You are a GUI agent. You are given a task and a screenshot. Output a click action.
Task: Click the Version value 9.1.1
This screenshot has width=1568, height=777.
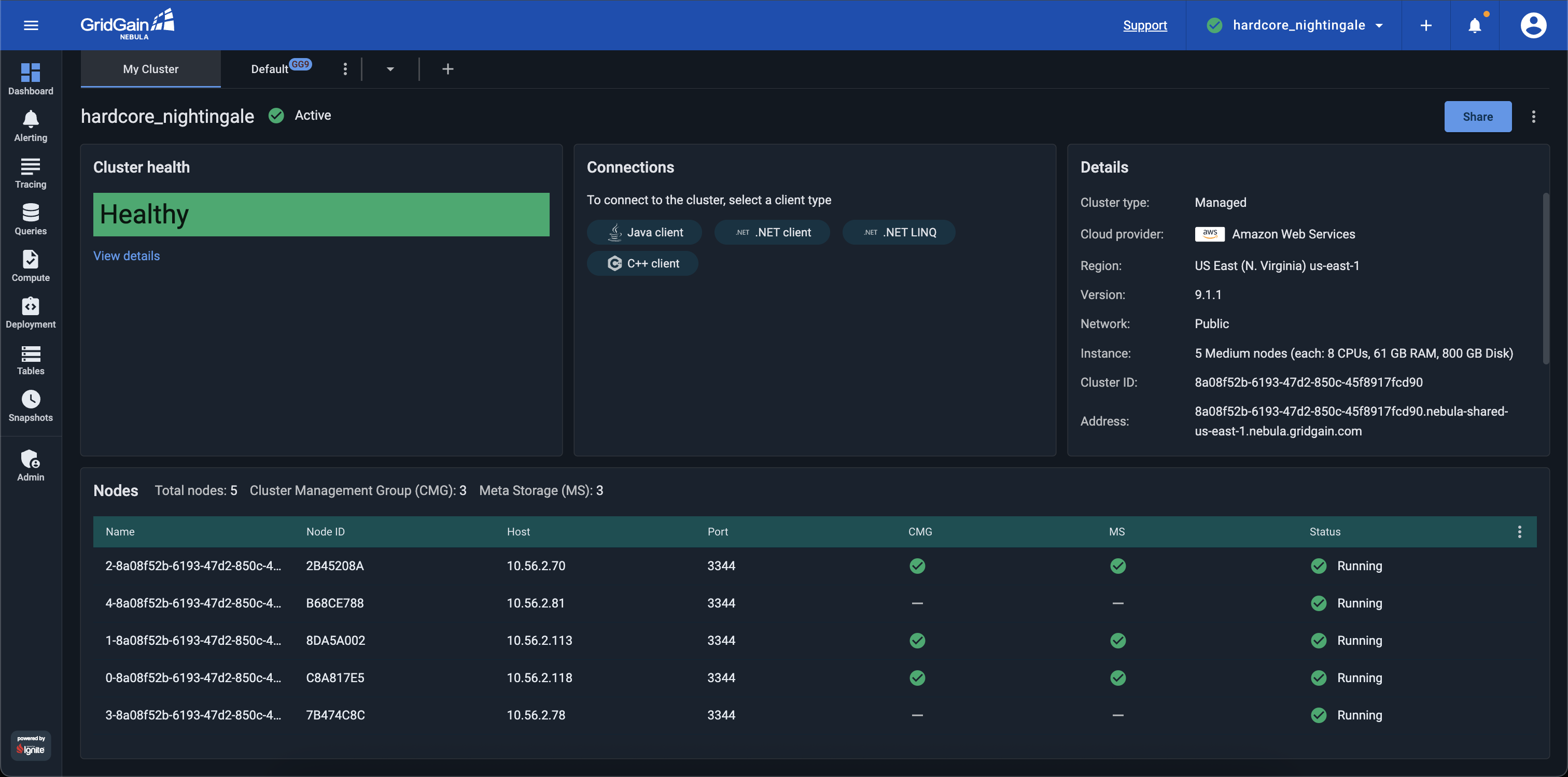1208,294
